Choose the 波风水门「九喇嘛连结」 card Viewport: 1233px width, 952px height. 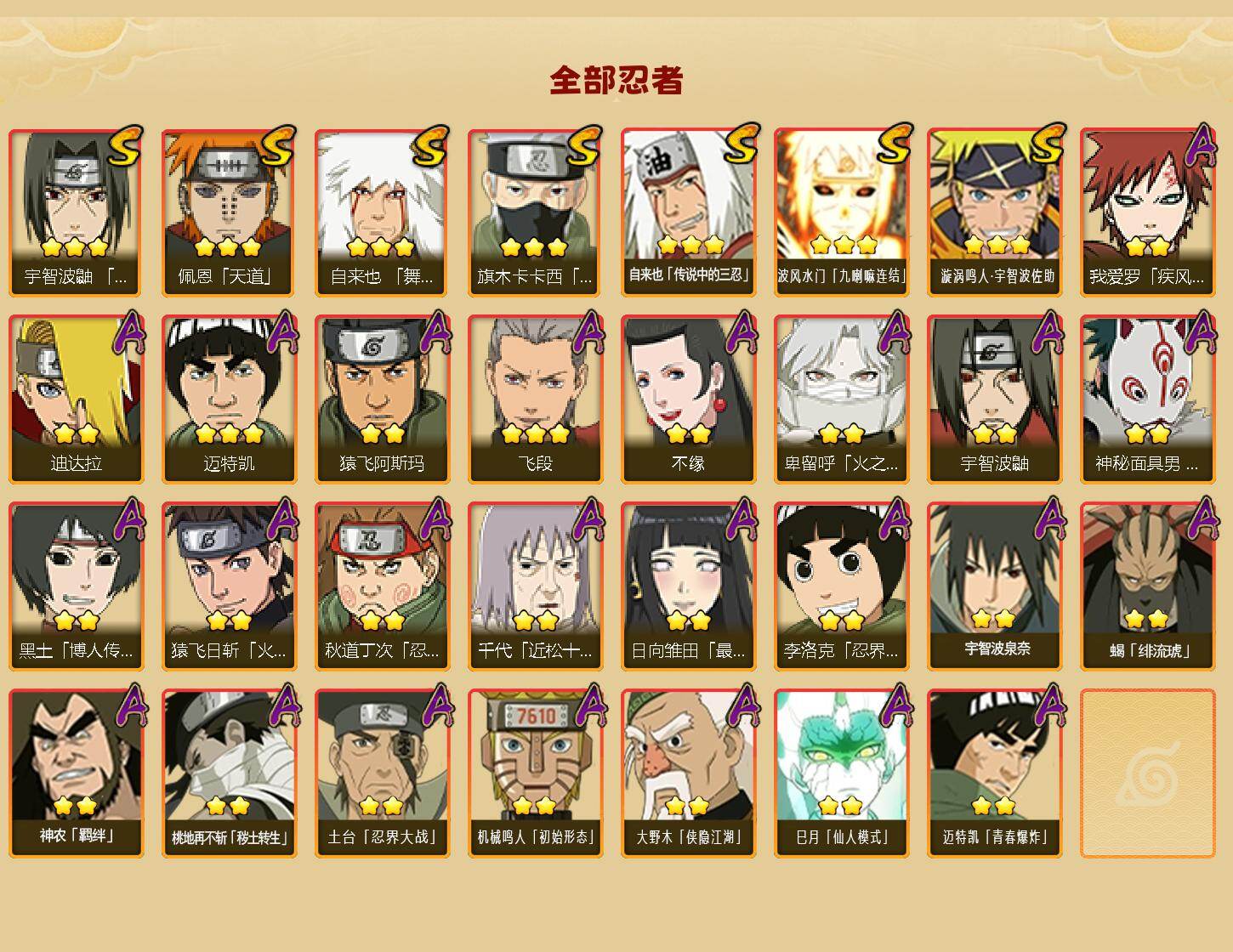[841, 212]
